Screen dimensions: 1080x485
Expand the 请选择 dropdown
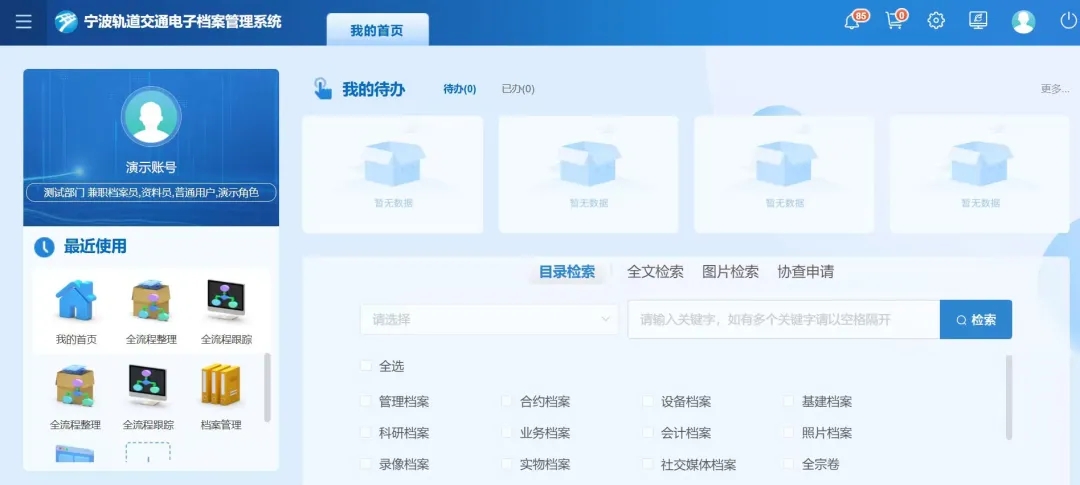(489, 320)
